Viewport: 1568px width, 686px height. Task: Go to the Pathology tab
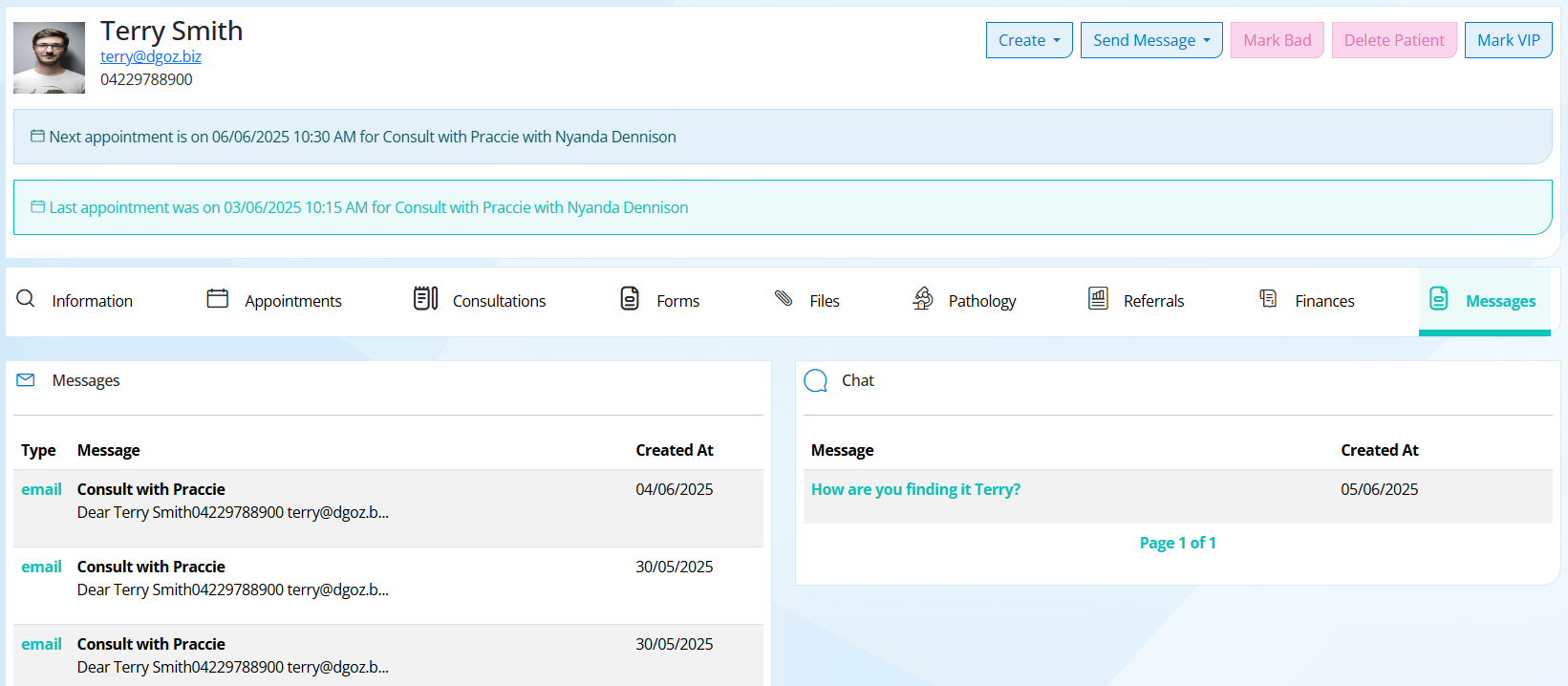pos(981,301)
